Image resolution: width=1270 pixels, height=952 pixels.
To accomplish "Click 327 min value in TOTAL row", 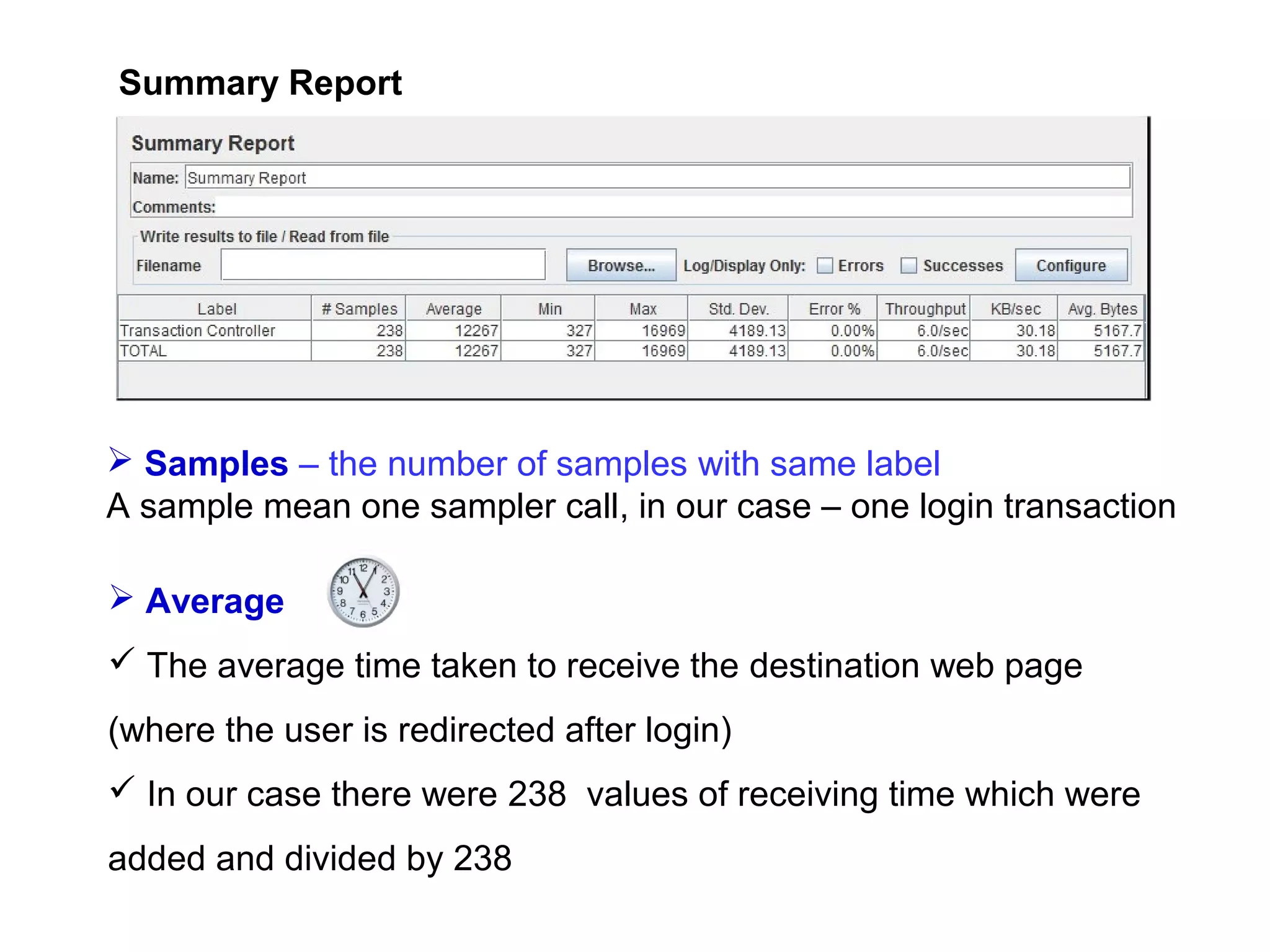I will point(579,351).
